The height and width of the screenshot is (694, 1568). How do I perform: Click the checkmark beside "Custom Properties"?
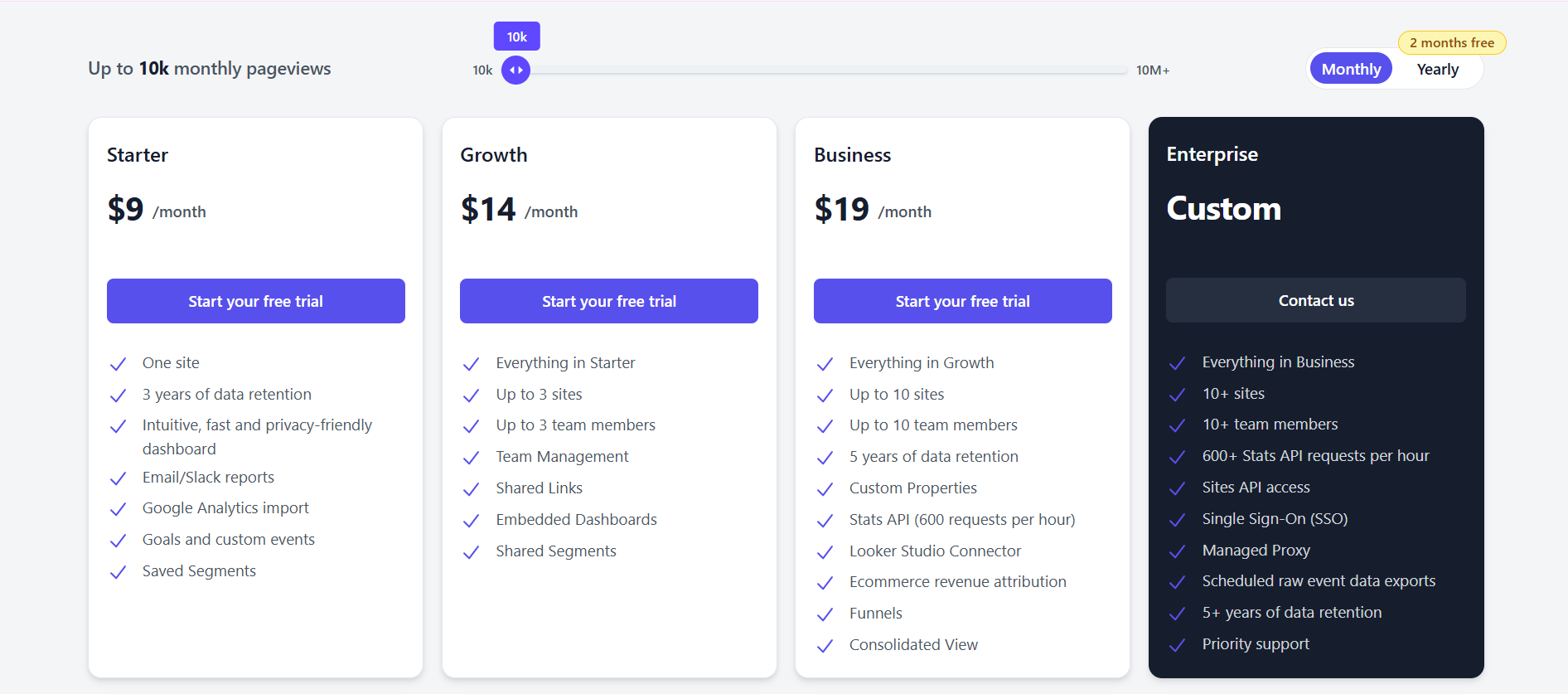[825, 488]
